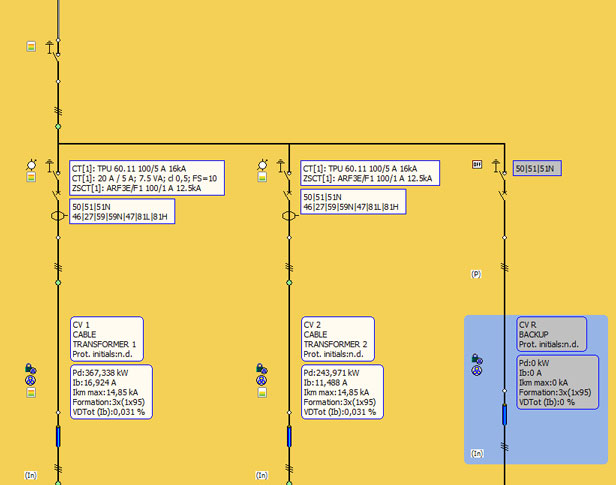This screenshot has width=616, height=485.
Task: Click the lamp indicator symbol on CV 2 feeder
Action: (x=263, y=164)
